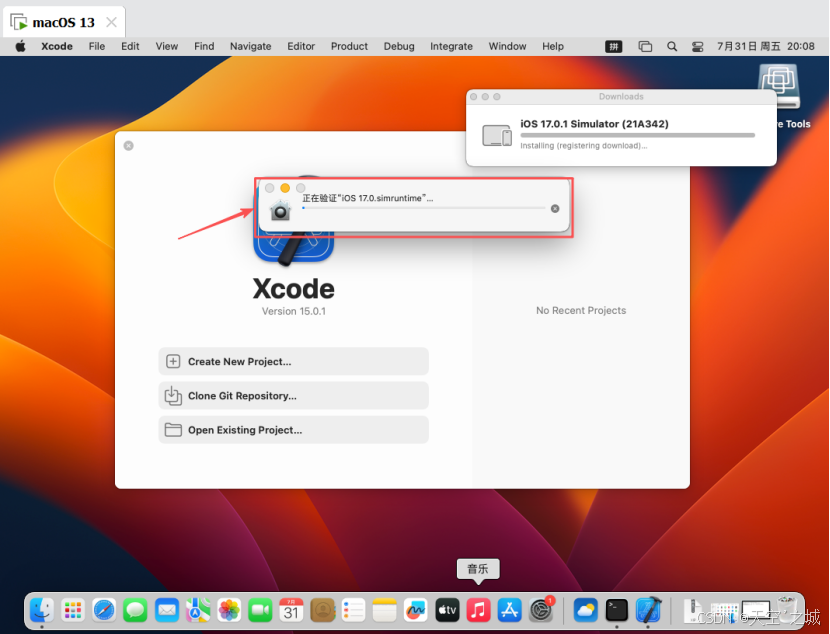Open the Apple menu
This screenshot has height=634, width=830.
pos(21,46)
